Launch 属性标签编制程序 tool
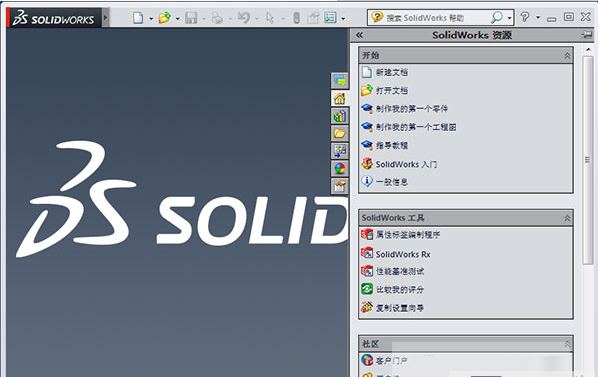Screen dimensions: 598x377 [408, 235]
